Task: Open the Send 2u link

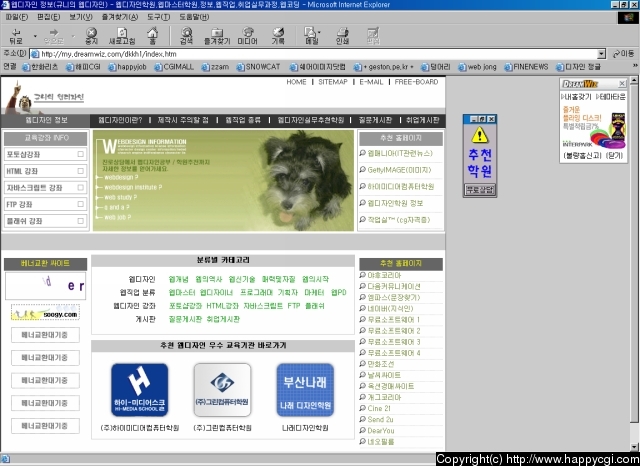Action: [x=380, y=419]
